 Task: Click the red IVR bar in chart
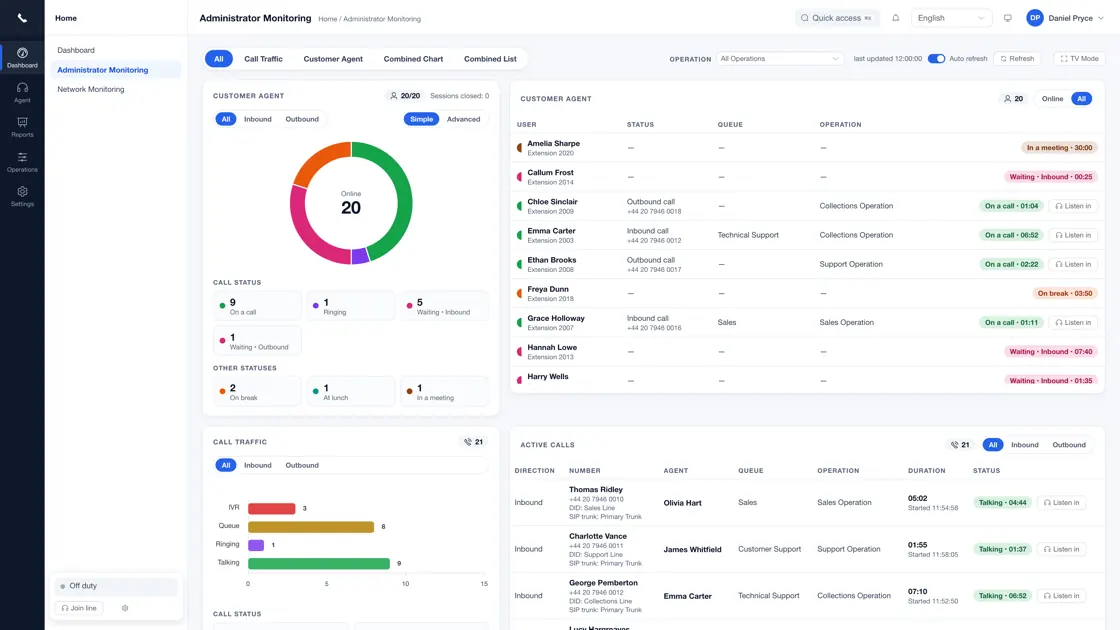[x=271, y=509]
